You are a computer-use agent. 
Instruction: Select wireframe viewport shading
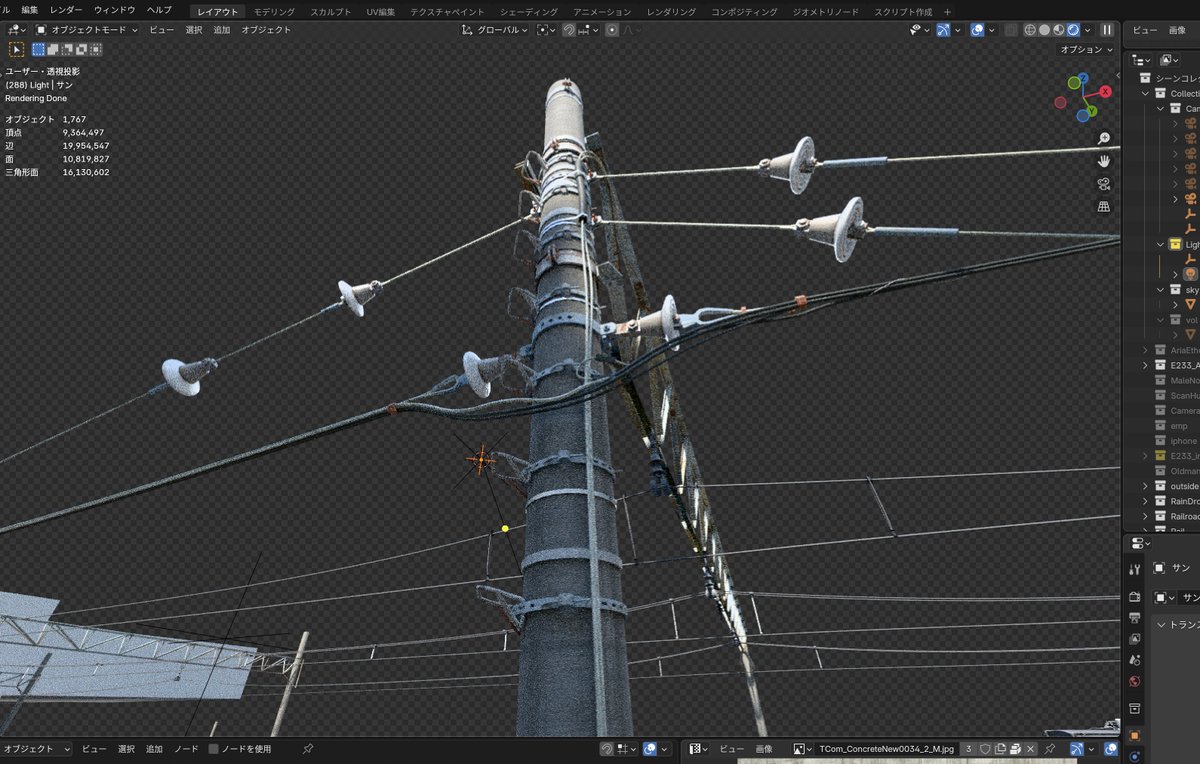tap(1029, 30)
